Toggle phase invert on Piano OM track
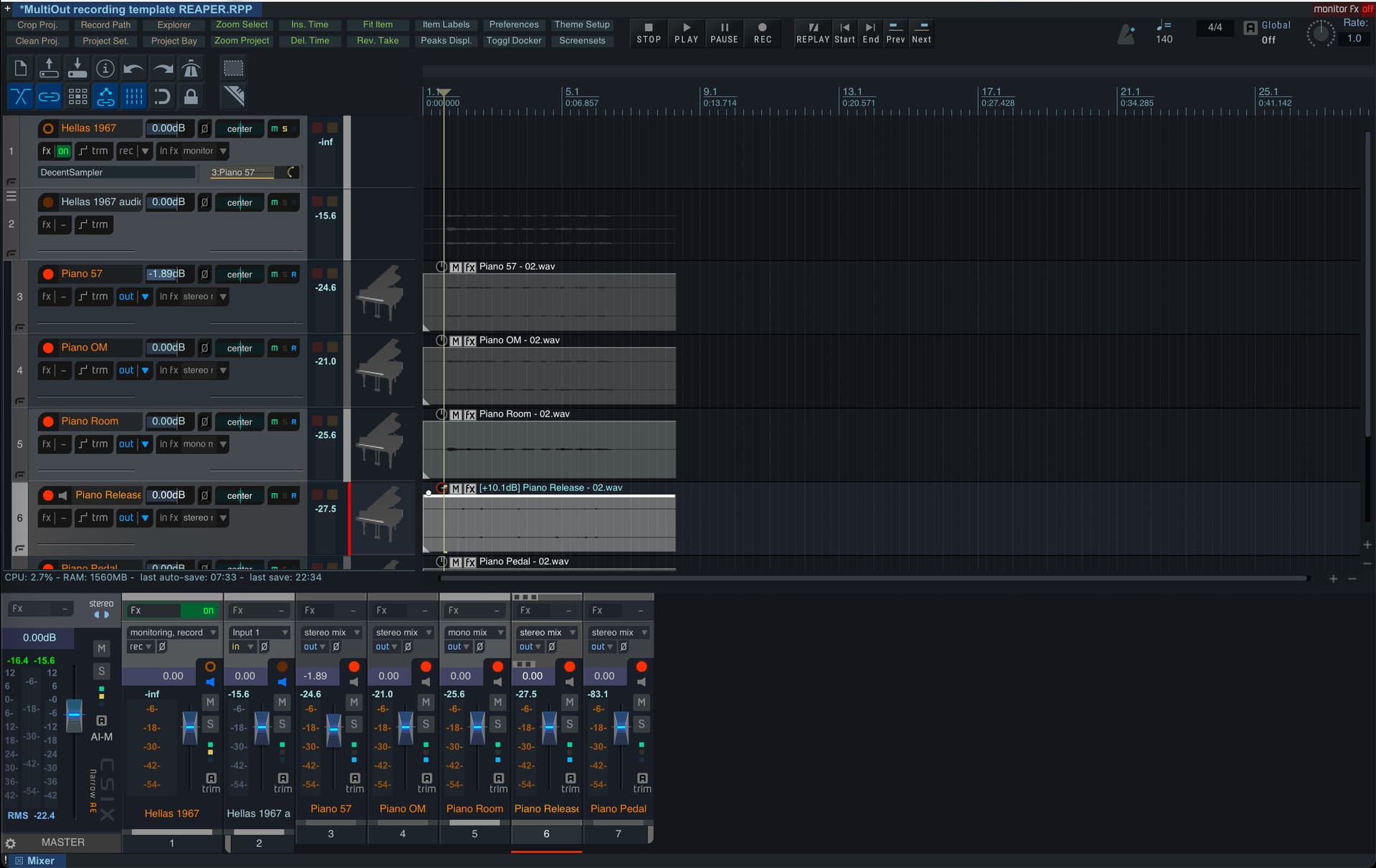The width and height of the screenshot is (1376, 868). (204, 348)
